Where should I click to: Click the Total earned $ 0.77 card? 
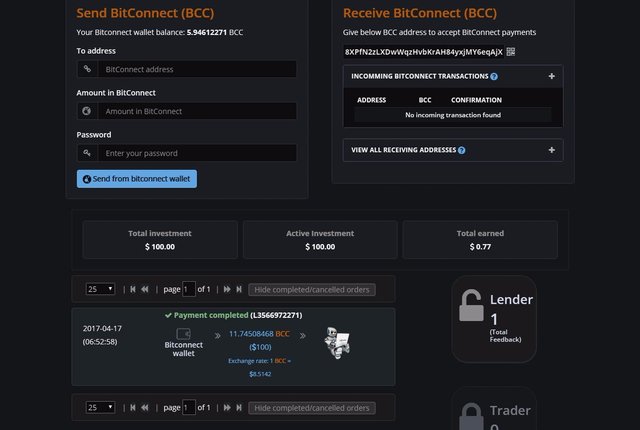[480, 240]
